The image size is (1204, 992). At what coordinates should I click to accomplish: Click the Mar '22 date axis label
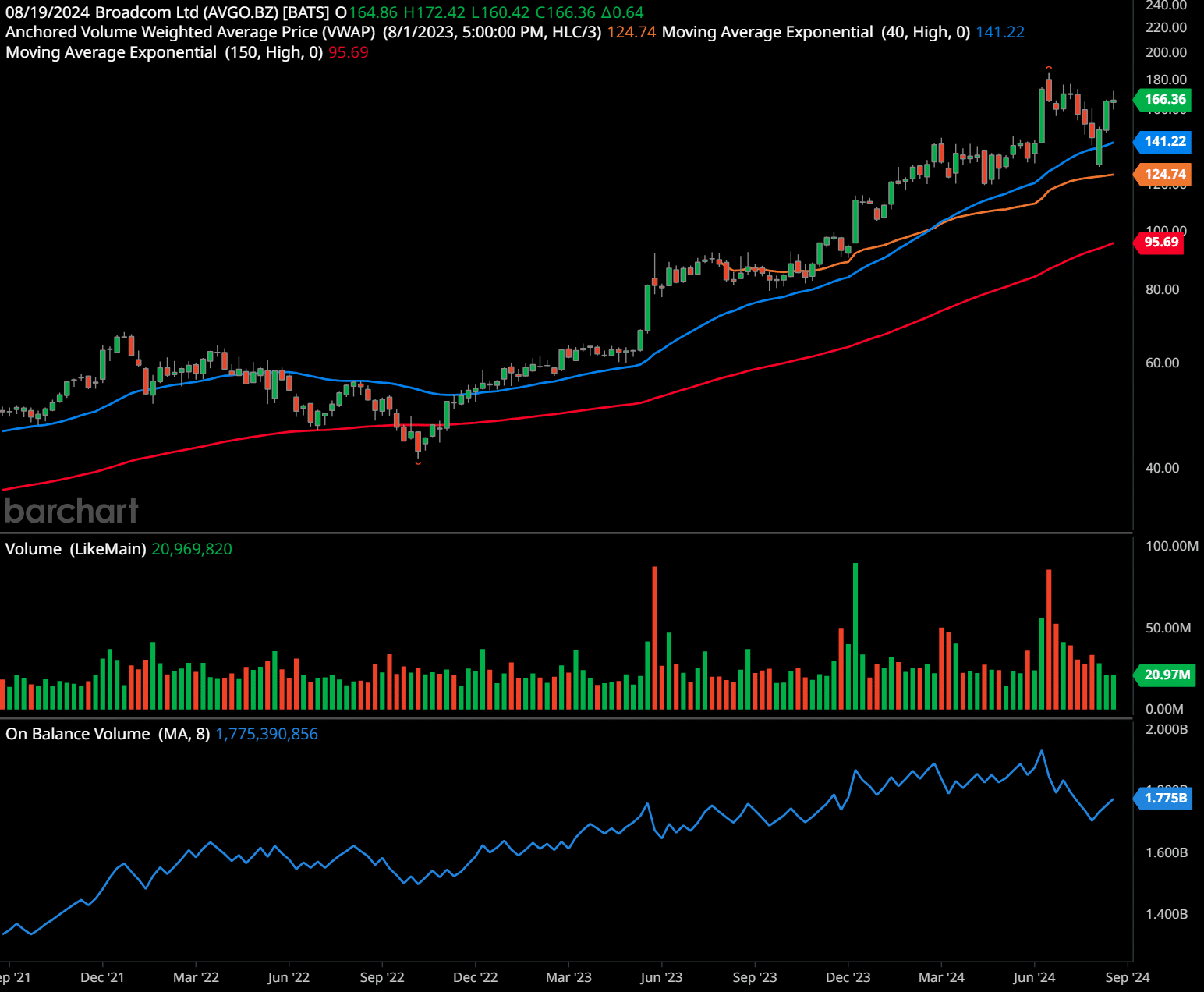pos(196,977)
